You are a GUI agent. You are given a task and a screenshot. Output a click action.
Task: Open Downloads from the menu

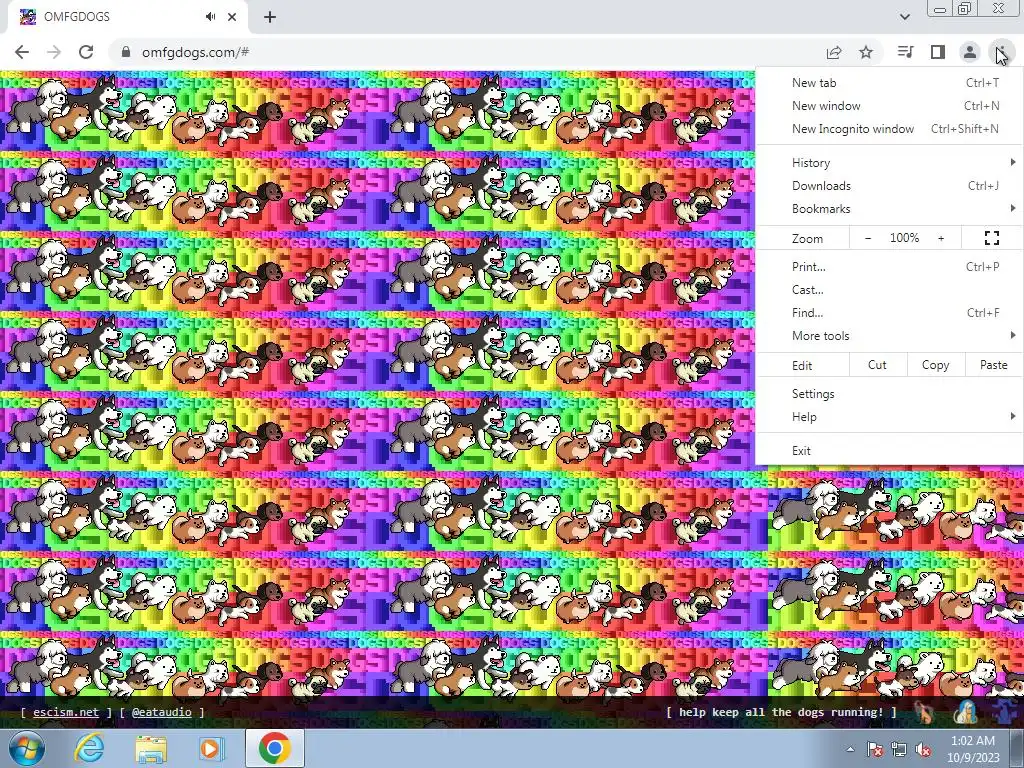tap(889, 185)
